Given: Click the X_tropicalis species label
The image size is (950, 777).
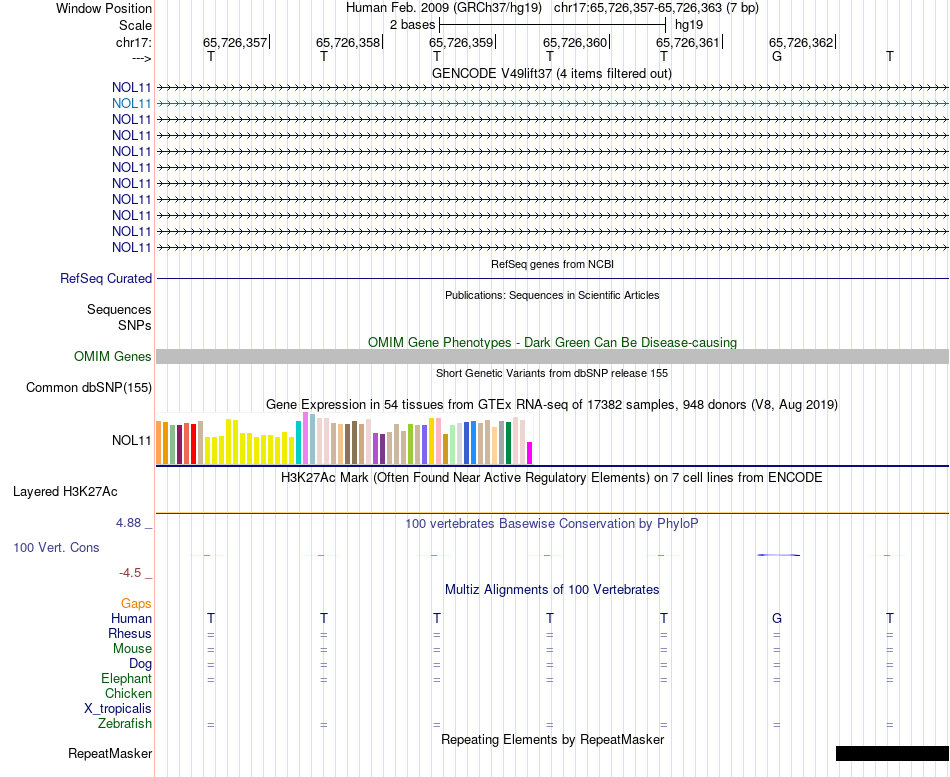Looking at the screenshot, I should pos(118,709).
